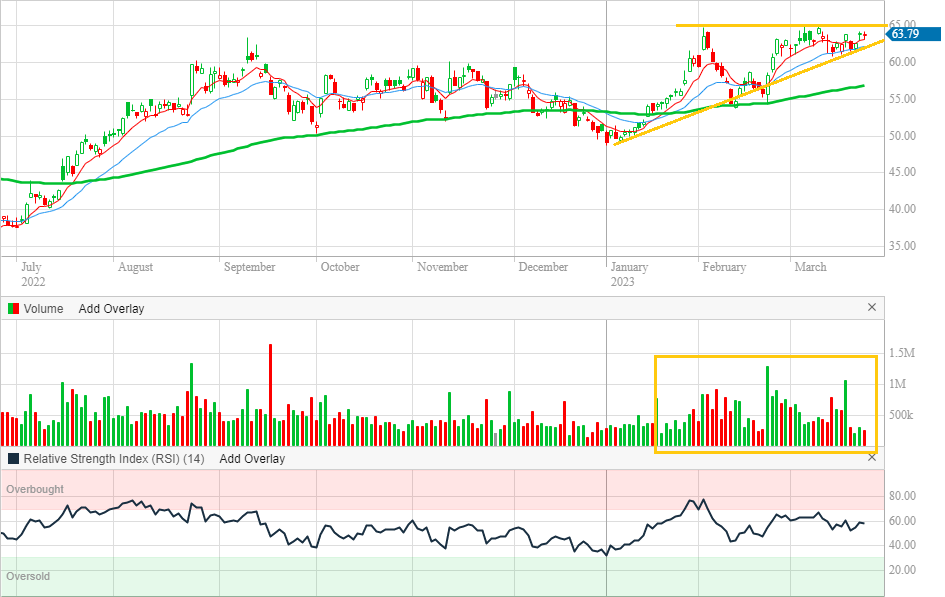Click the Oversold zone label in RSI
945x597 pixels.
28,577
